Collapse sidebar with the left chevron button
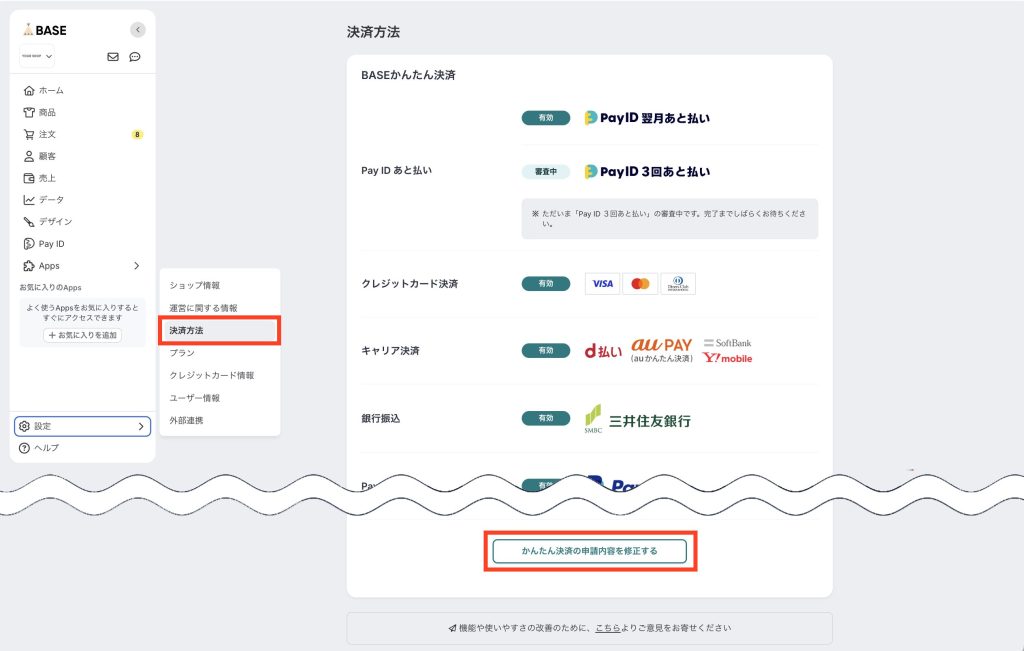Image resolution: width=1024 pixels, height=651 pixels. pos(138,30)
